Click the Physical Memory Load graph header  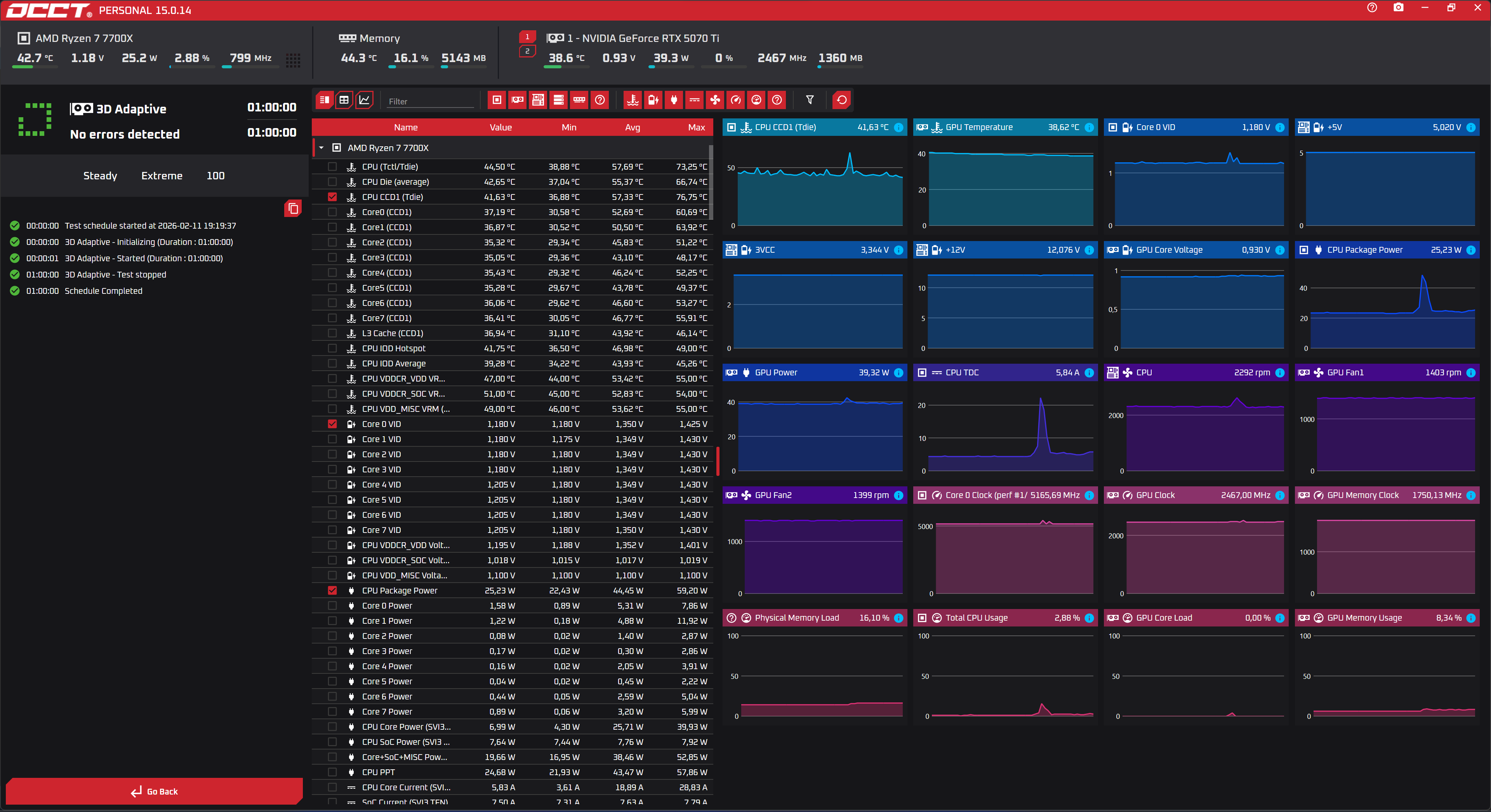coord(814,618)
